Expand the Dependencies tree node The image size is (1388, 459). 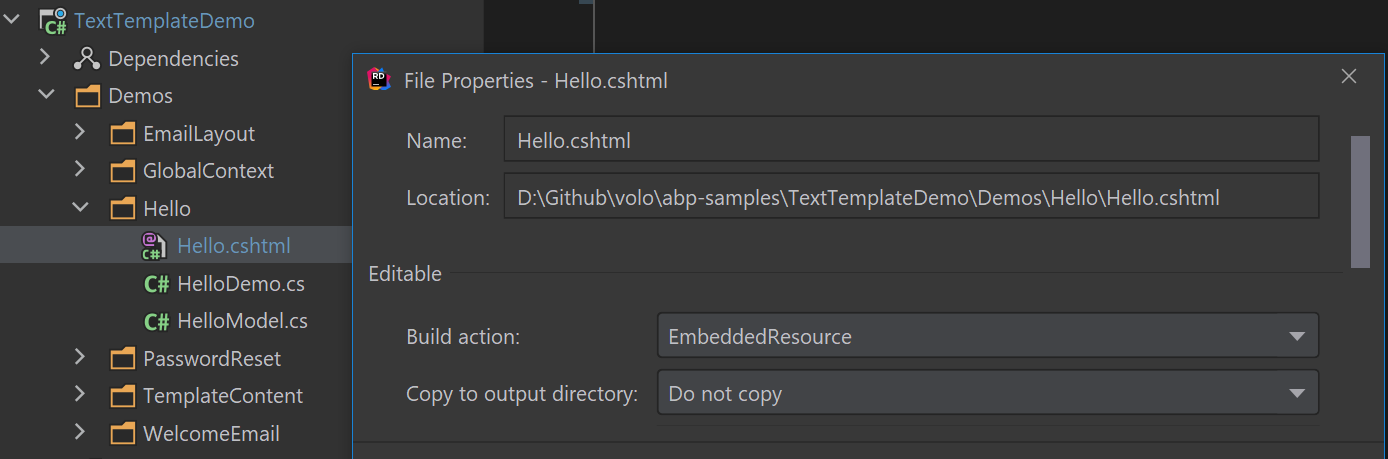45,58
